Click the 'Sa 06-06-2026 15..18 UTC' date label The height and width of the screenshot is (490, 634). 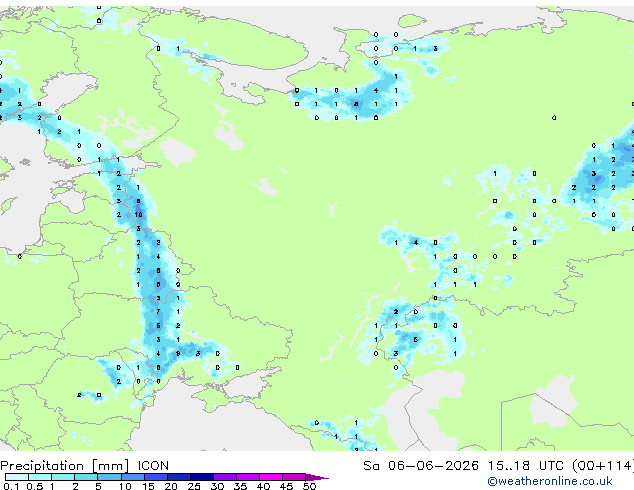[463, 466]
